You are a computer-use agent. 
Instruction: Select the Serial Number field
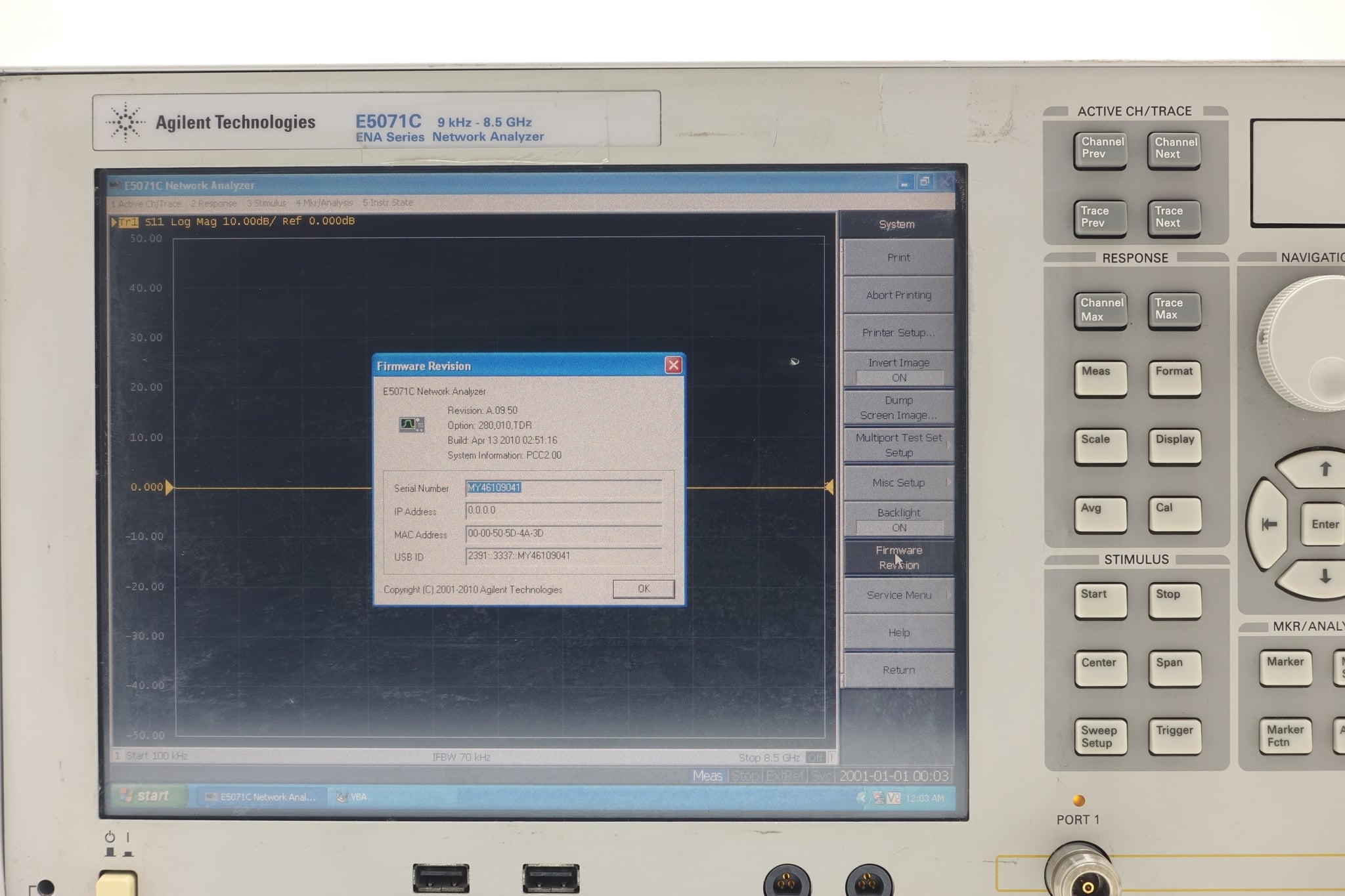point(563,488)
